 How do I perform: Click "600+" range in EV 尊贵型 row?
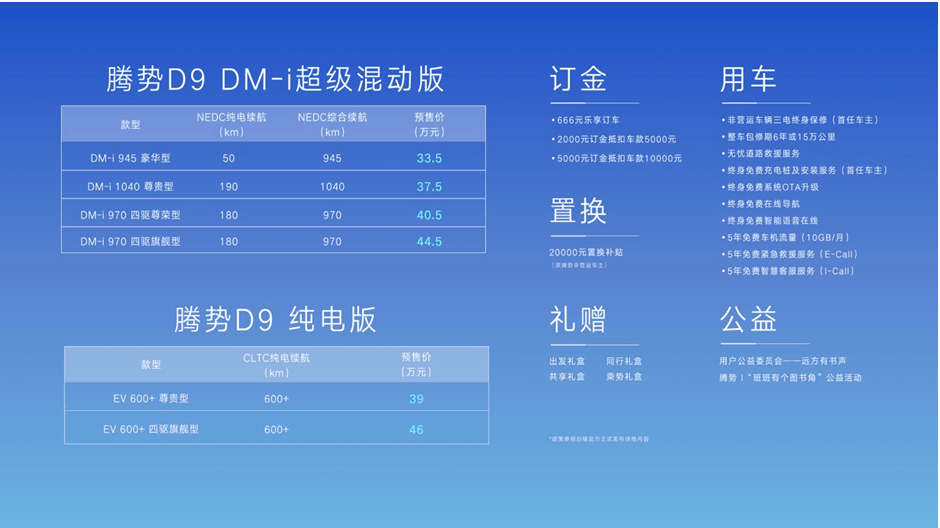276,399
